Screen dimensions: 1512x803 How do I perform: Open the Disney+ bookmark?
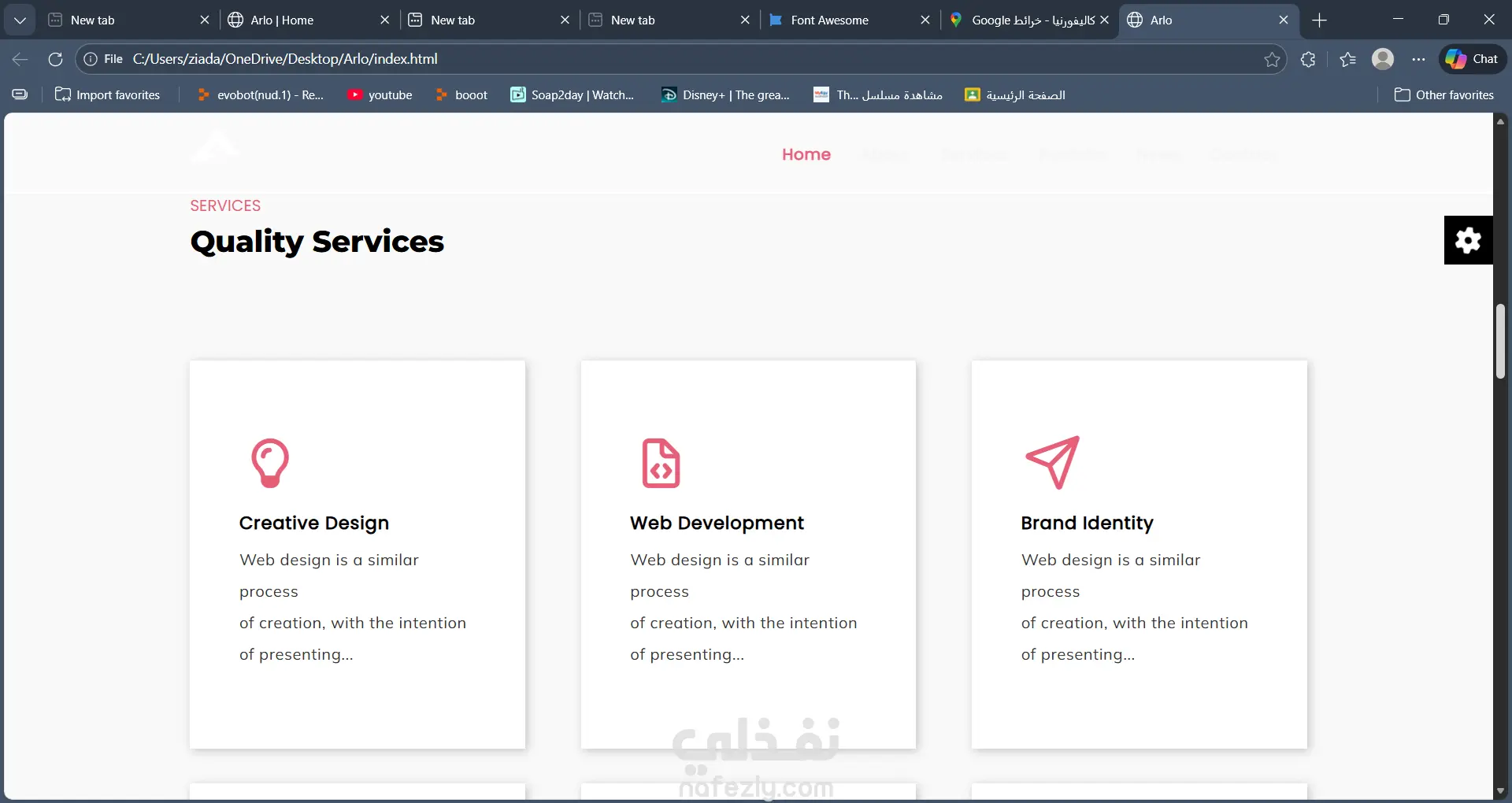tap(725, 94)
